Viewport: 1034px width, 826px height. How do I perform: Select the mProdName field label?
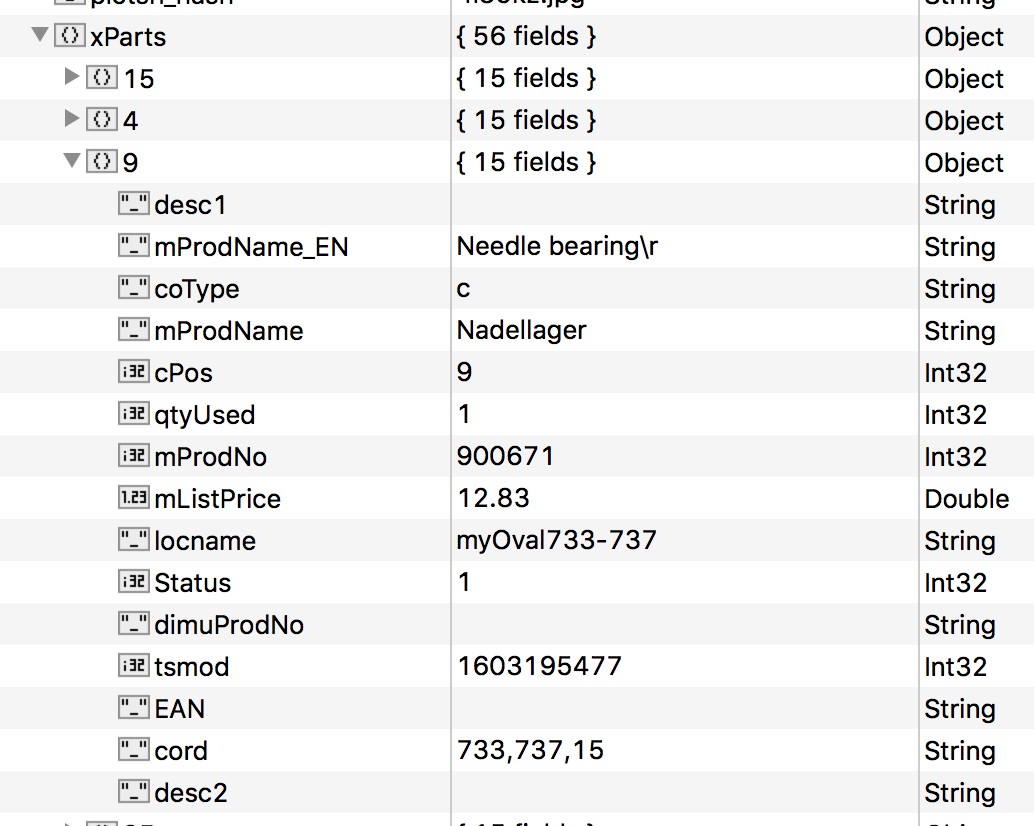[228, 331]
